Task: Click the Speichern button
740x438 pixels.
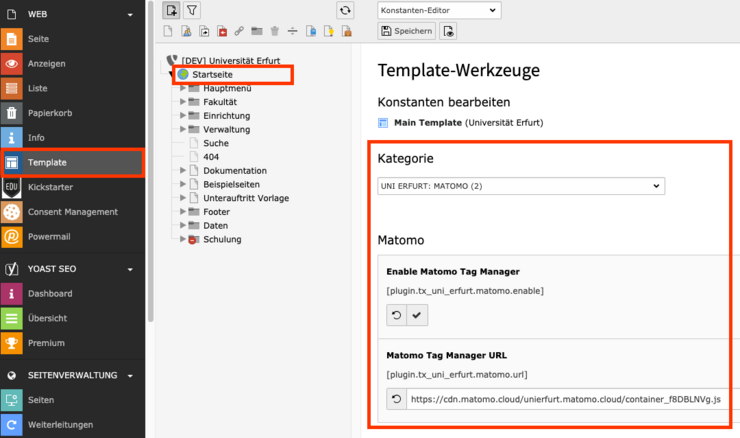Action: 406,31
